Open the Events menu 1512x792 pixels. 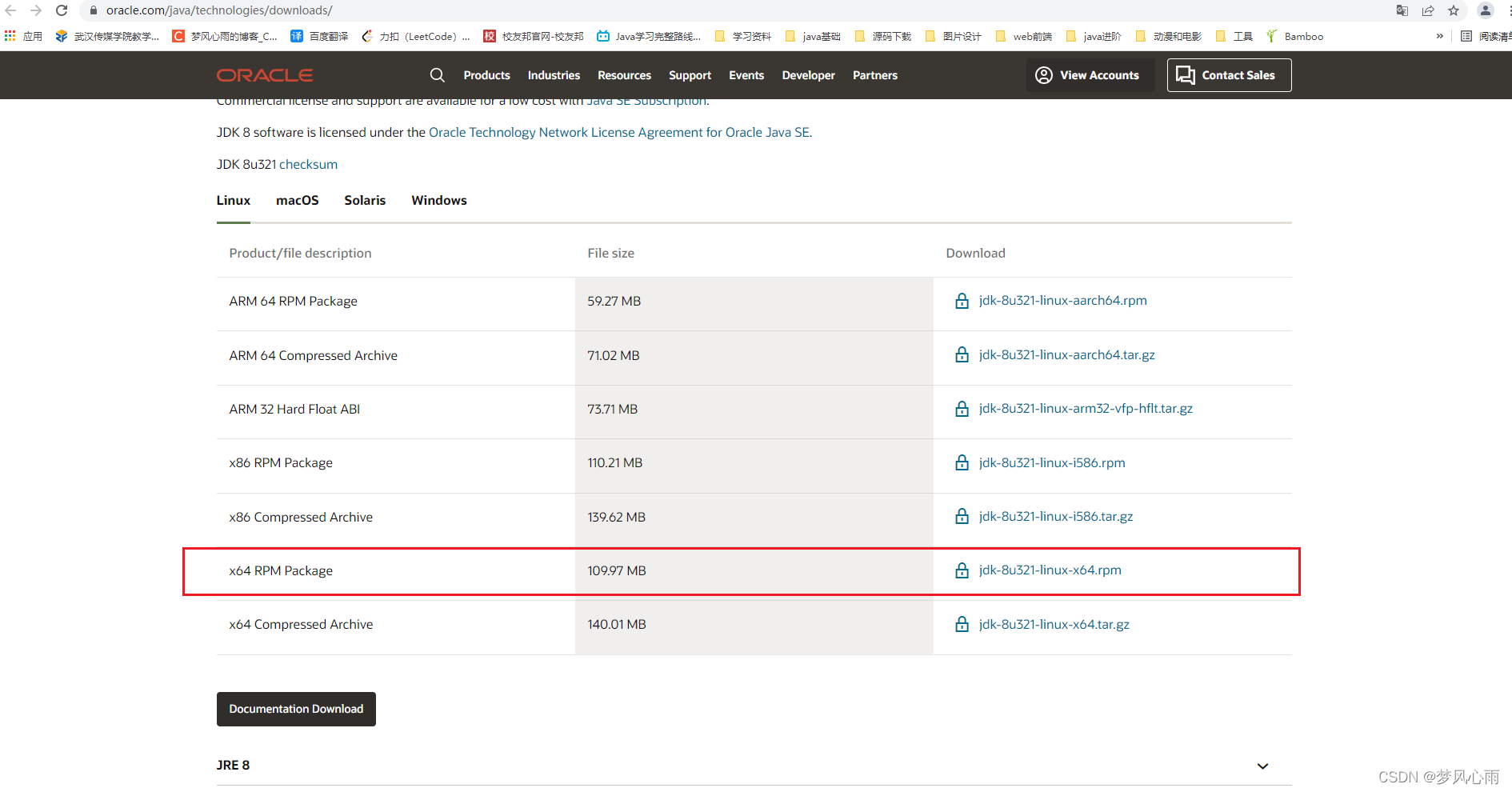click(746, 75)
